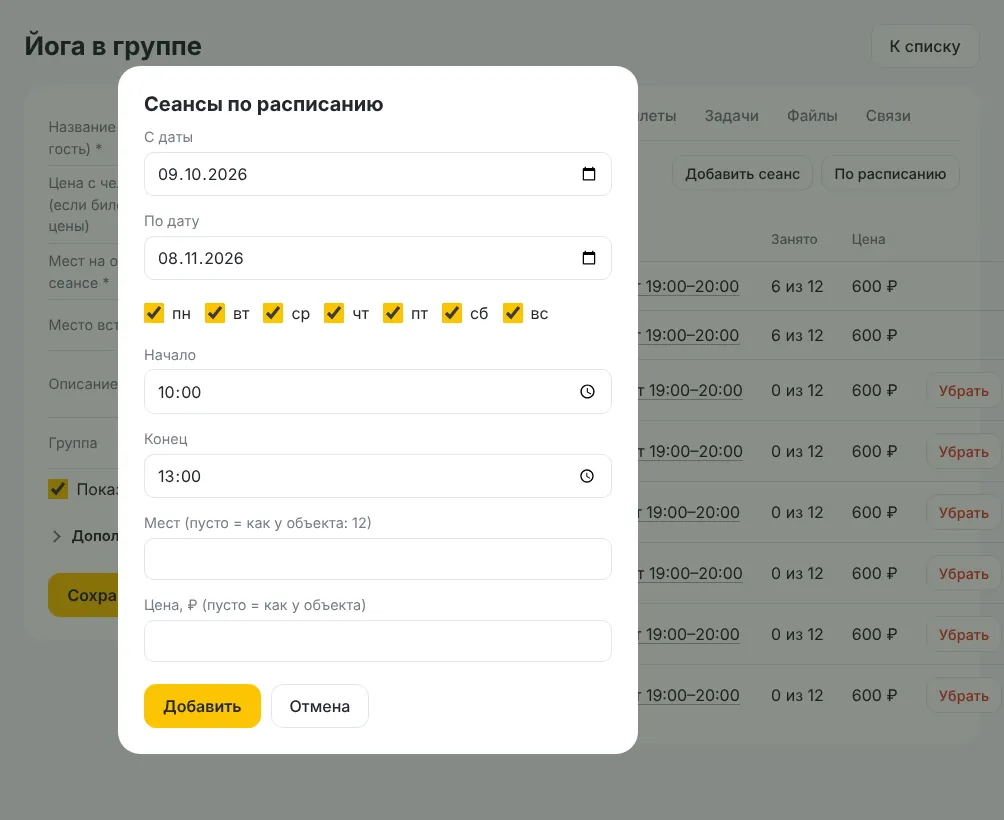The width and height of the screenshot is (1004, 820).
Task: Click the empty "Мест" seats input field
Action: 378,559
